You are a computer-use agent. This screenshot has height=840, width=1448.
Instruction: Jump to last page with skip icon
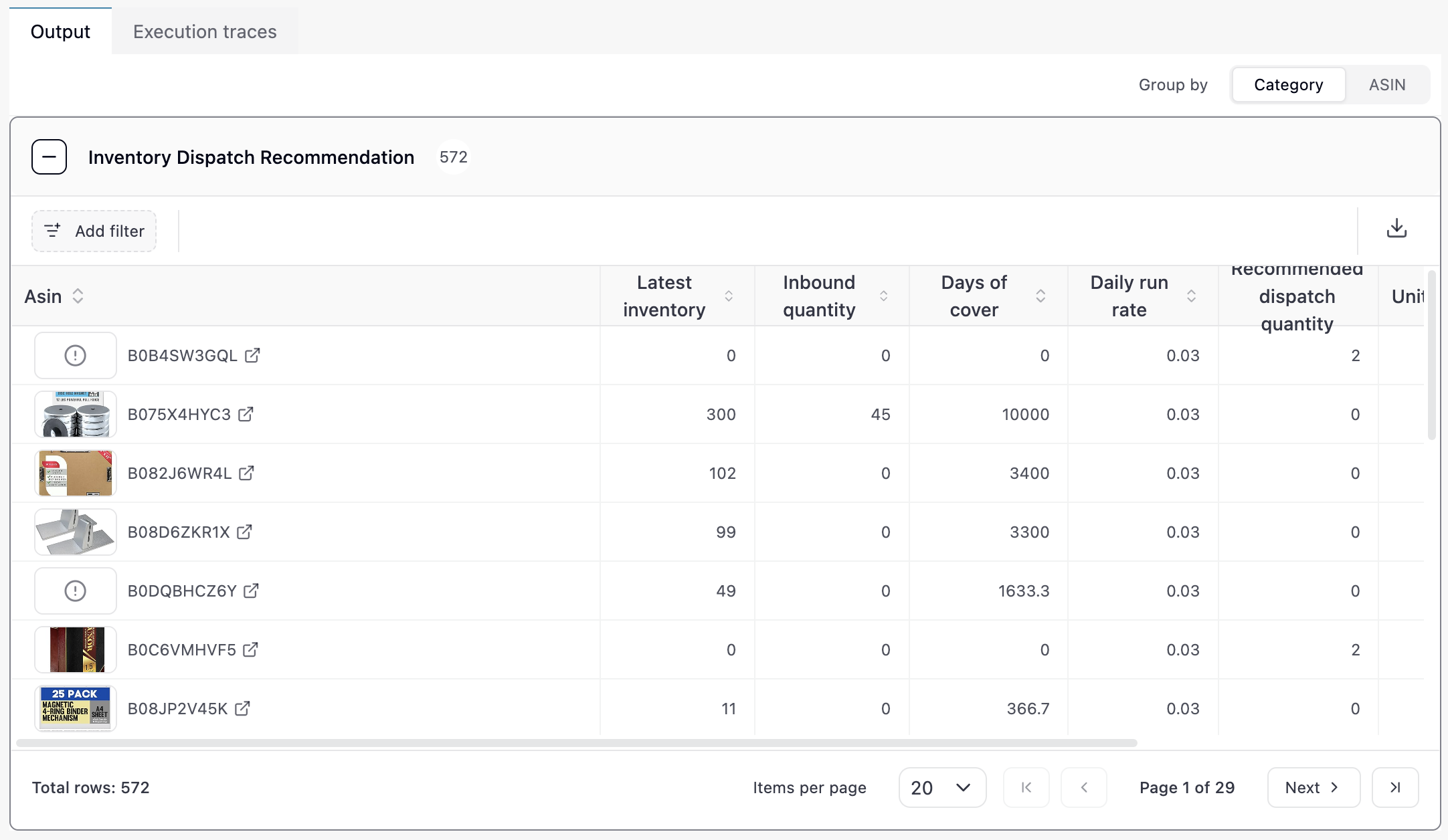tap(1395, 787)
